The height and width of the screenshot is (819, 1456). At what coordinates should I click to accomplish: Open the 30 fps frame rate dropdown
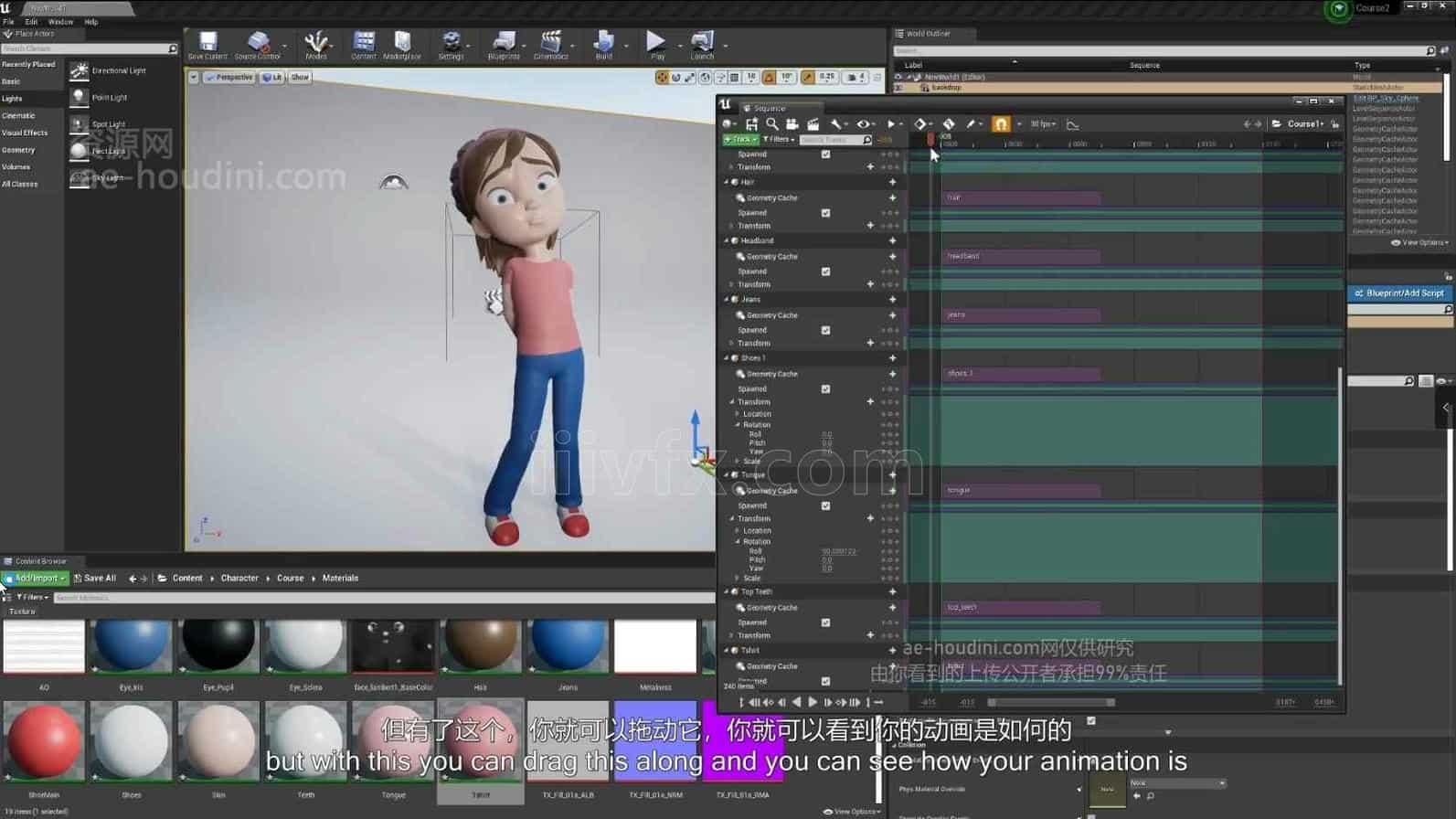pyautogui.click(x=1042, y=123)
